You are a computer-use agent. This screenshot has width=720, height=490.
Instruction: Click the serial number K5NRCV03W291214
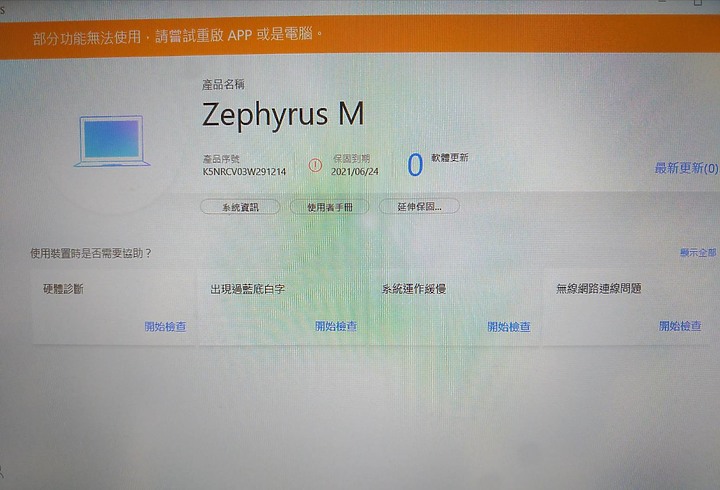click(x=244, y=172)
